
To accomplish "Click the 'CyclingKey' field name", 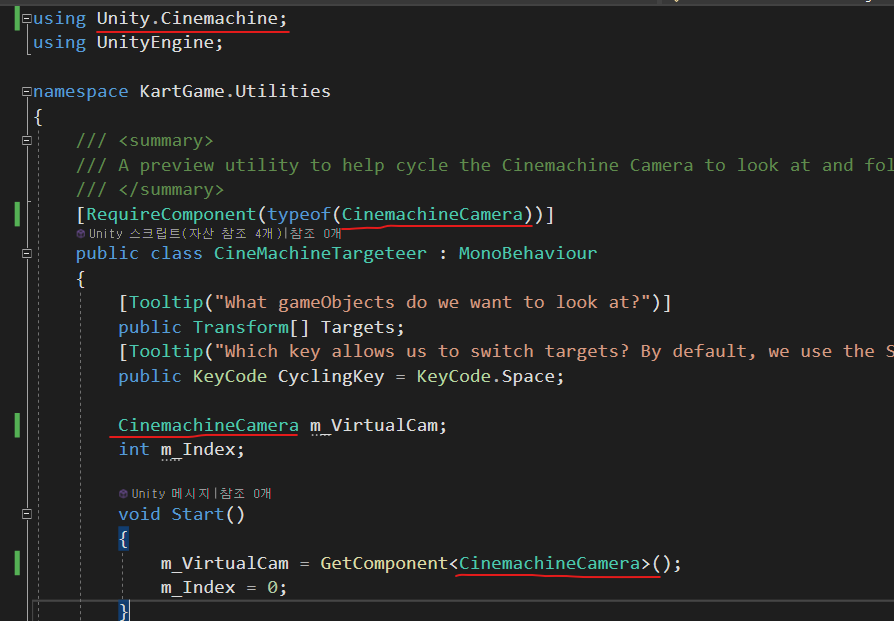I will click(x=331, y=376).
